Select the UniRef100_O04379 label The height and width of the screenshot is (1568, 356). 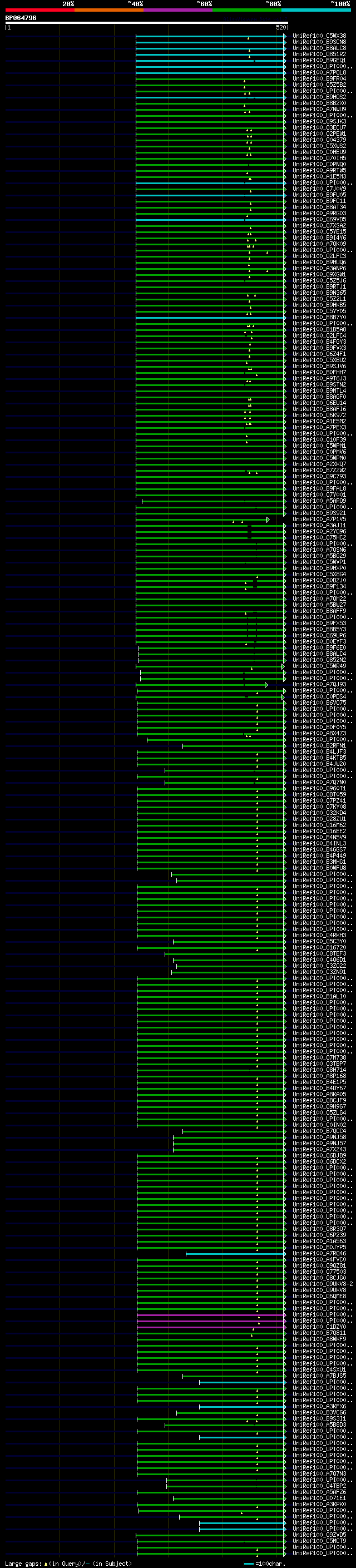point(319,140)
